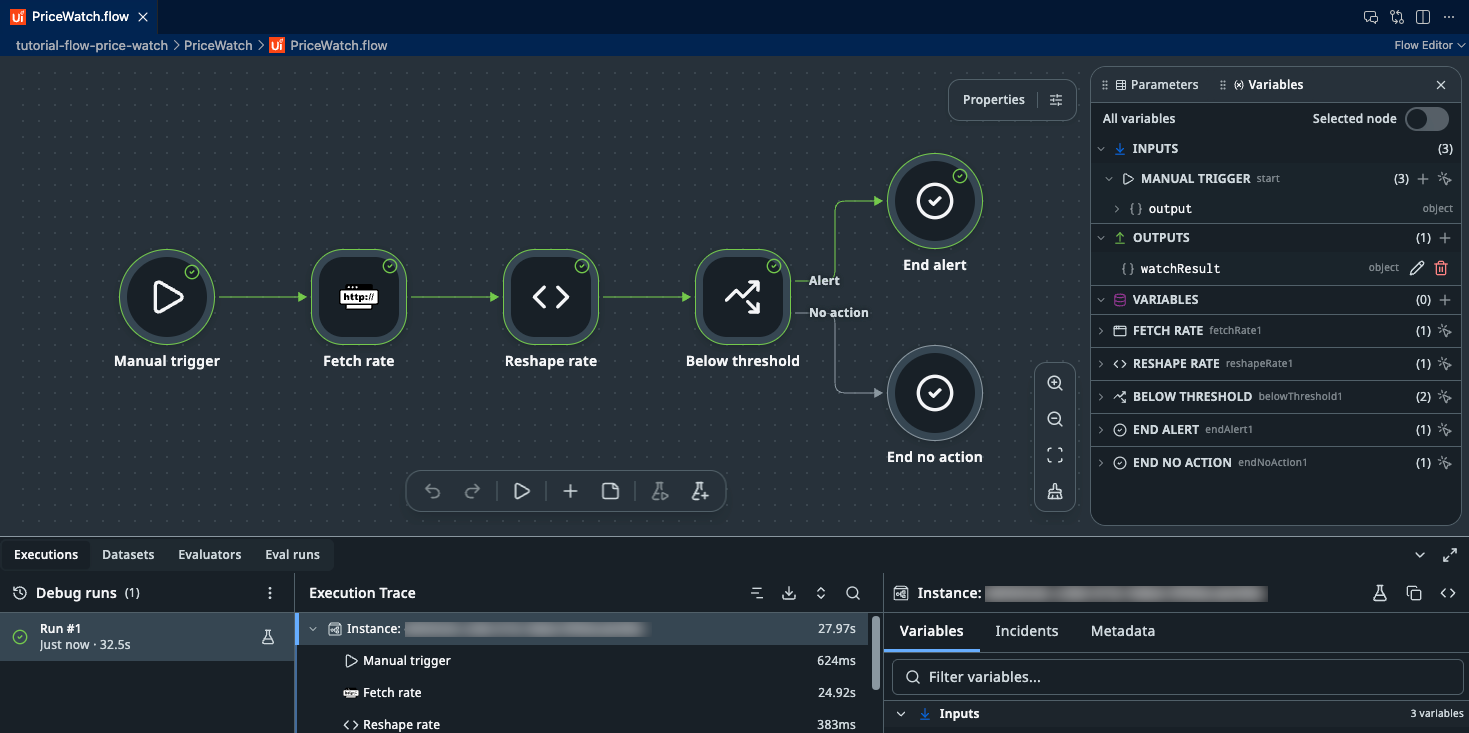Expand the output object variable
This screenshot has width=1469, height=733.
click(1117, 209)
